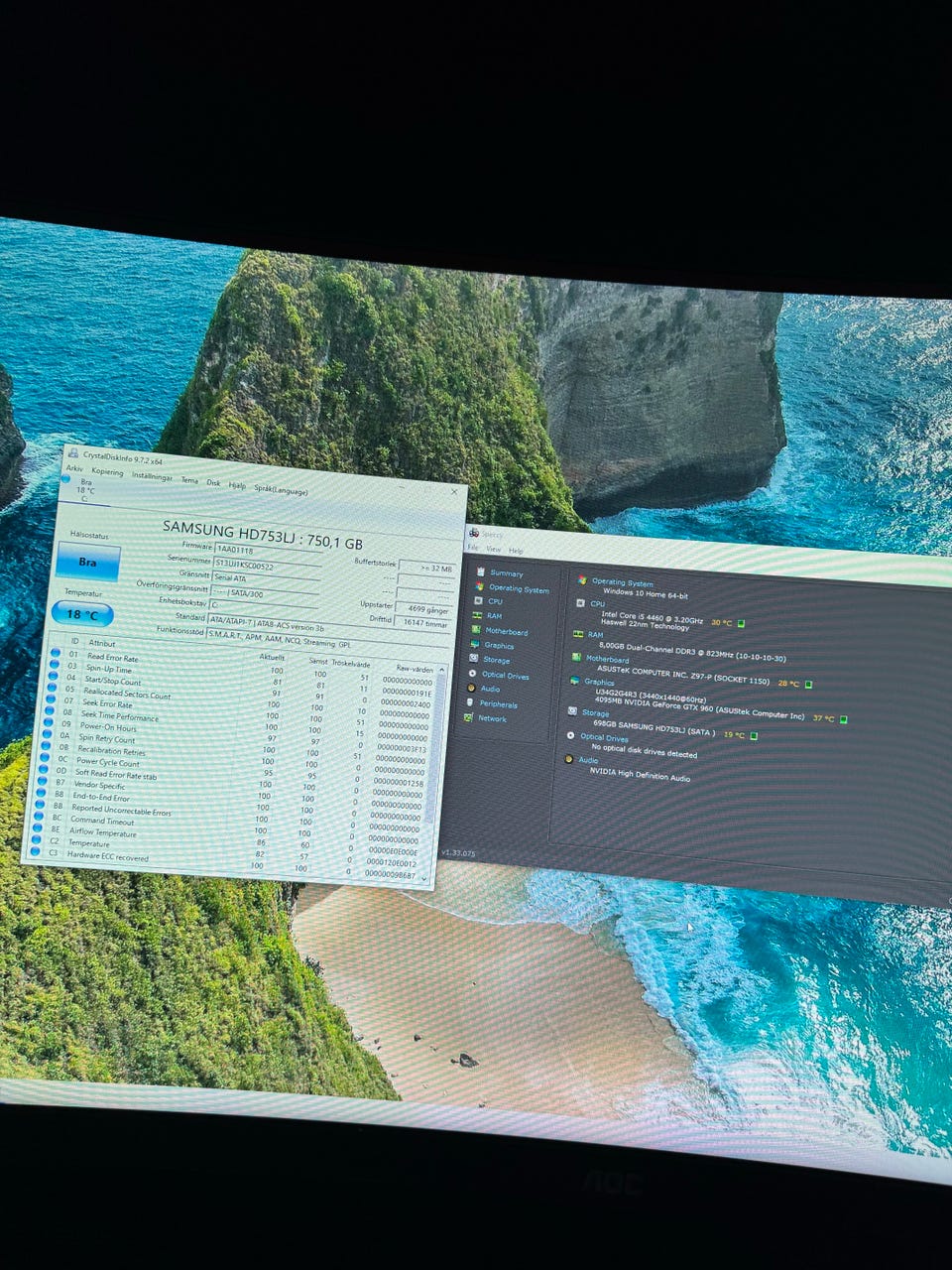Select the CPU icon in Speccy sidebar
This screenshot has width=952, height=1270.
tap(479, 600)
